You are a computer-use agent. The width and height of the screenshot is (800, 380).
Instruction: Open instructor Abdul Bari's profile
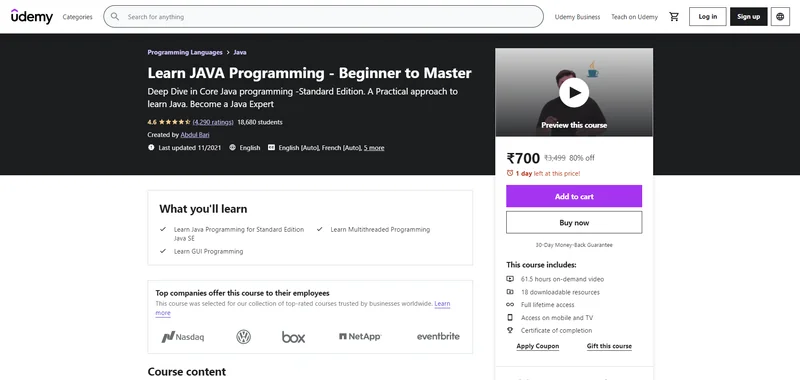(195, 135)
